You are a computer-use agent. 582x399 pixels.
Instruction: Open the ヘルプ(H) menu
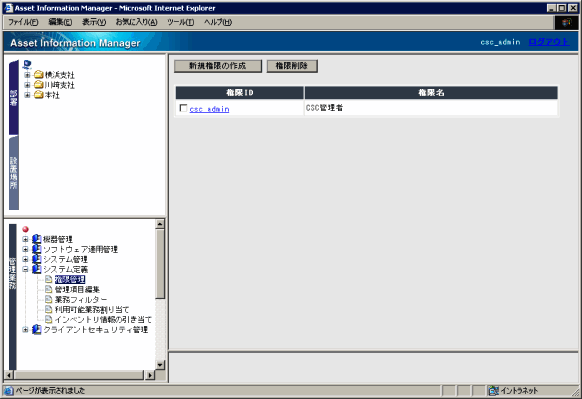[218, 22]
